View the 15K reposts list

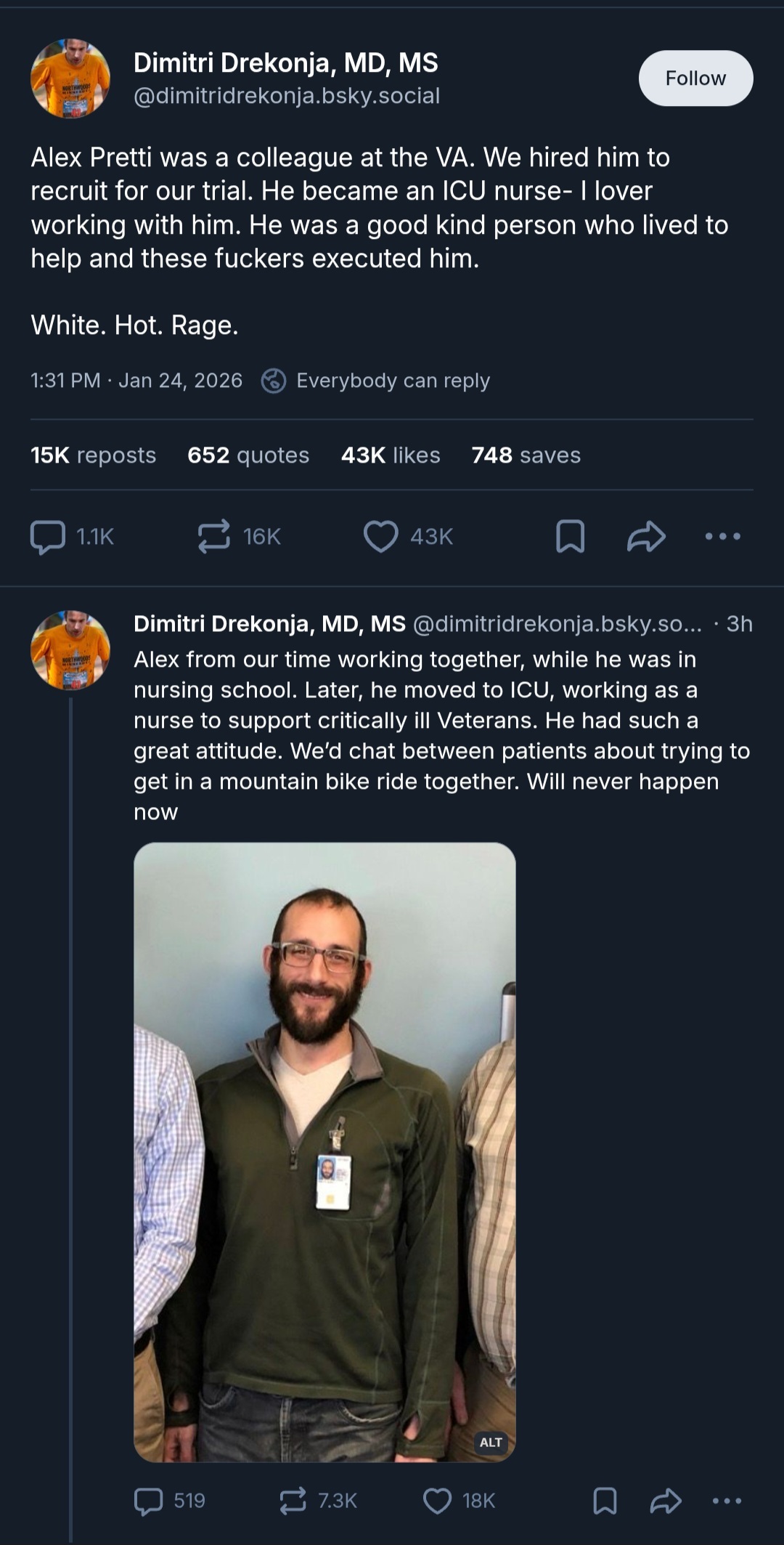point(93,455)
